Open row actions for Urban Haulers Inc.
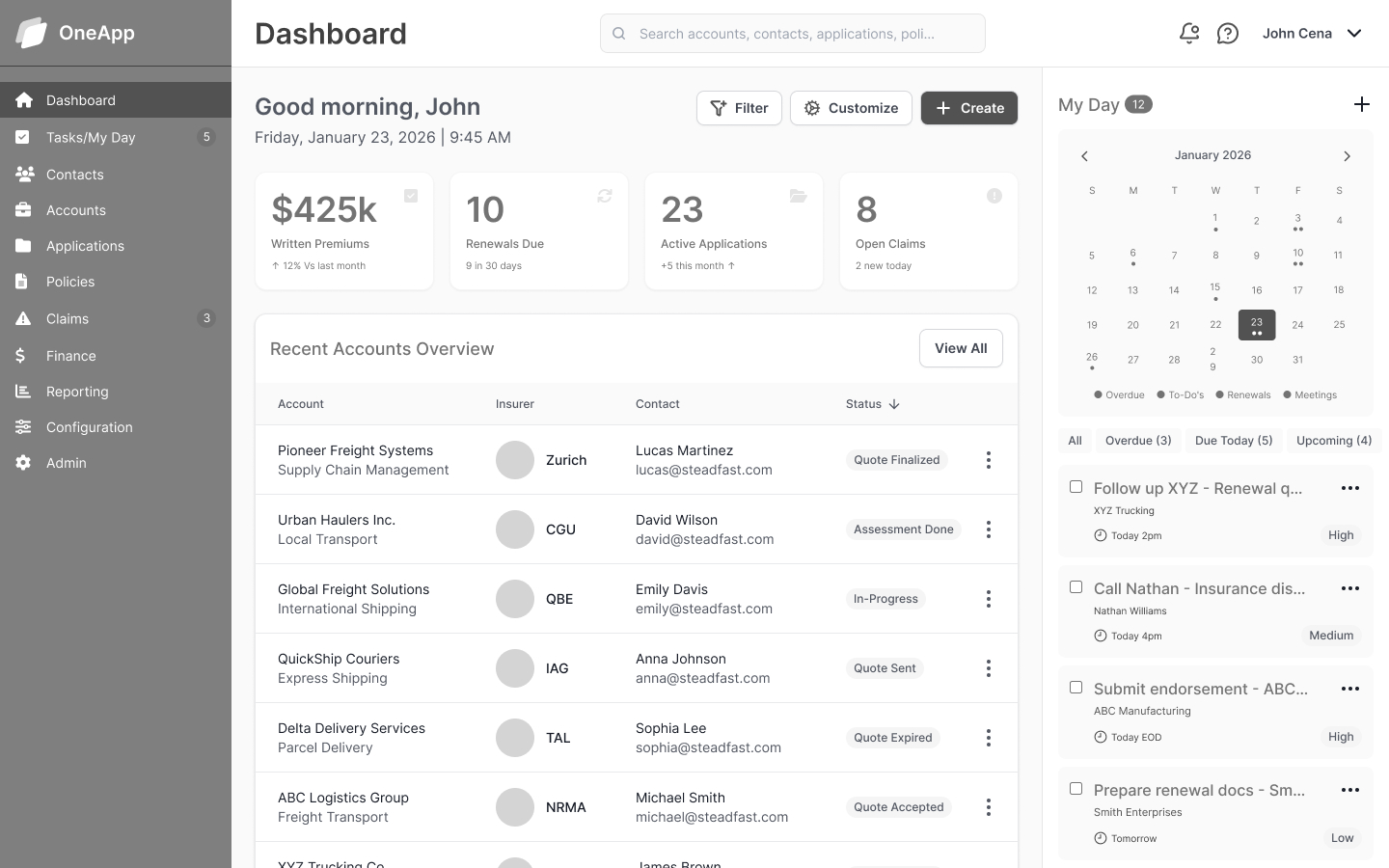The image size is (1389, 868). (x=989, y=529)
